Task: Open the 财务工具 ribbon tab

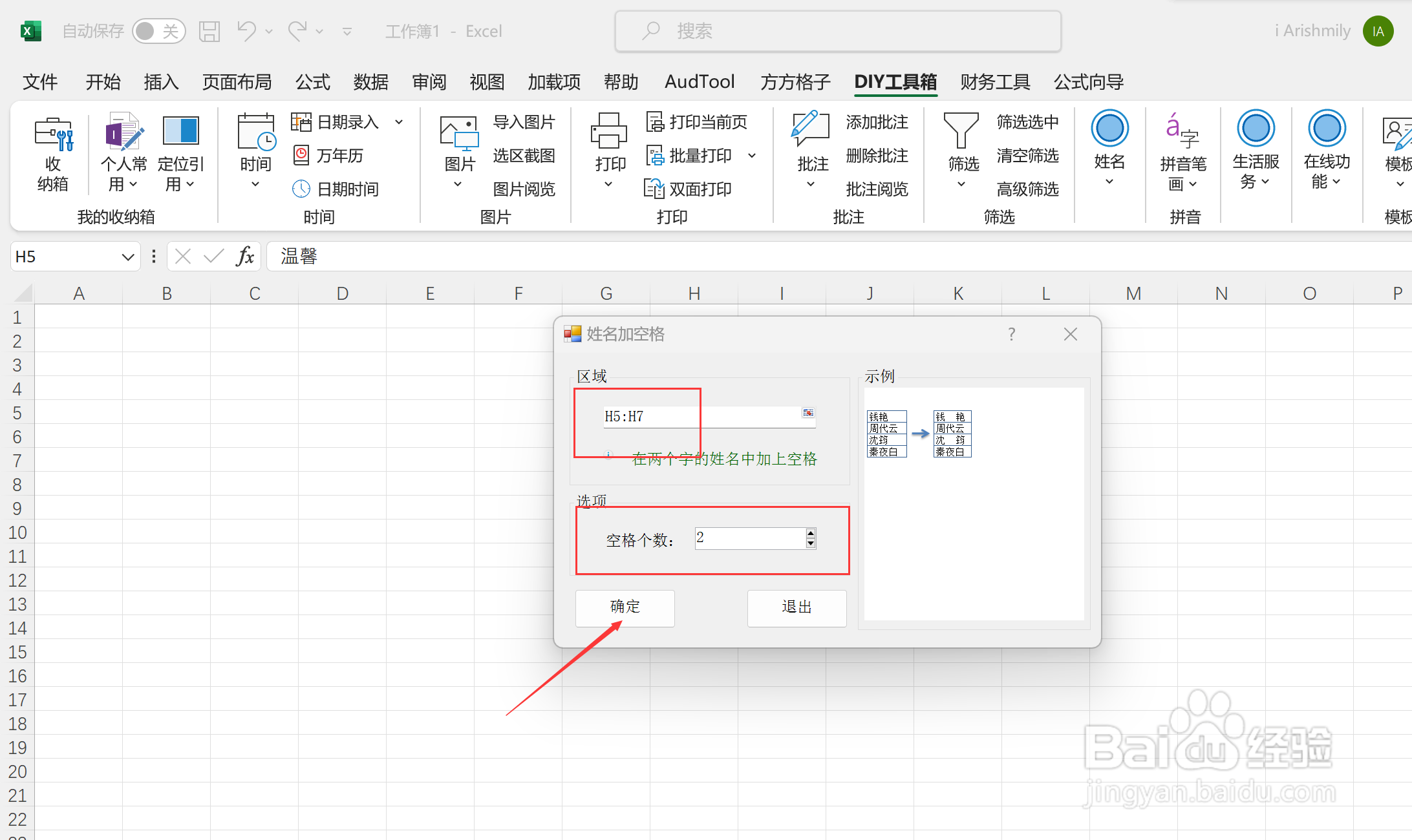Action: coord(994,82)
